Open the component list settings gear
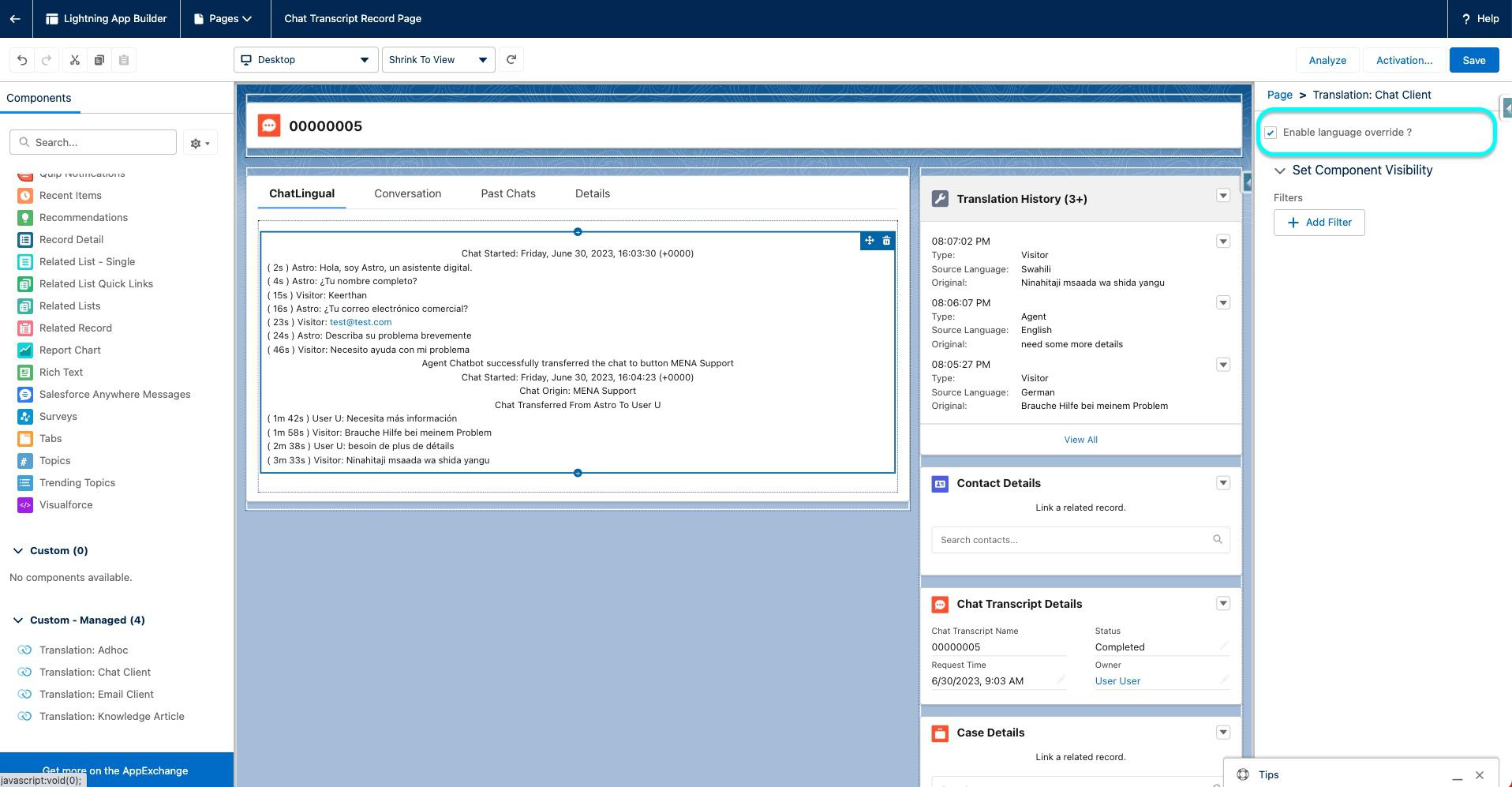The image size is (1512, 787). [x=200, y=143]
